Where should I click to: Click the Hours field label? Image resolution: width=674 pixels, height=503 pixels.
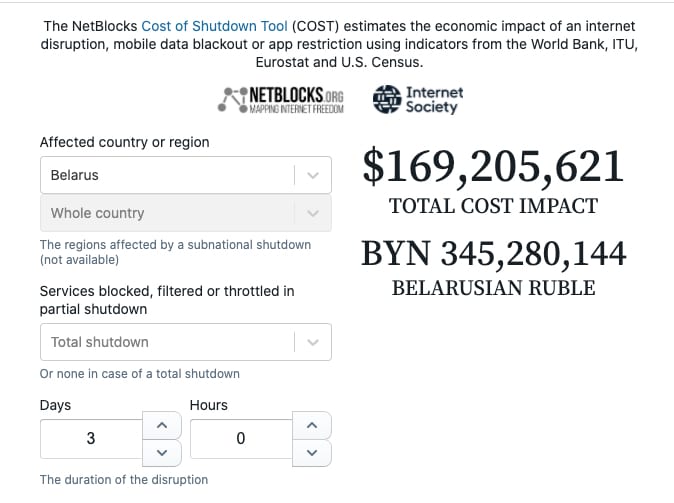coord(208,405)
